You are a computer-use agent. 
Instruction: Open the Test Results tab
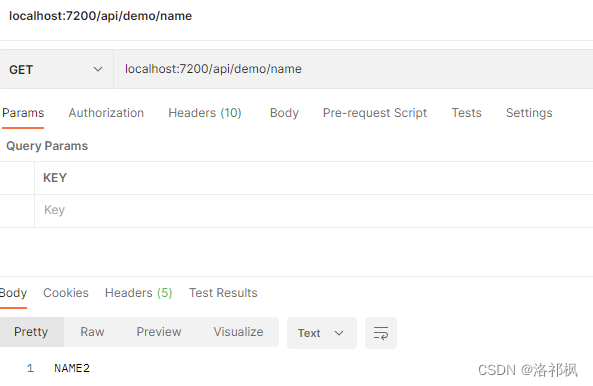223,293
